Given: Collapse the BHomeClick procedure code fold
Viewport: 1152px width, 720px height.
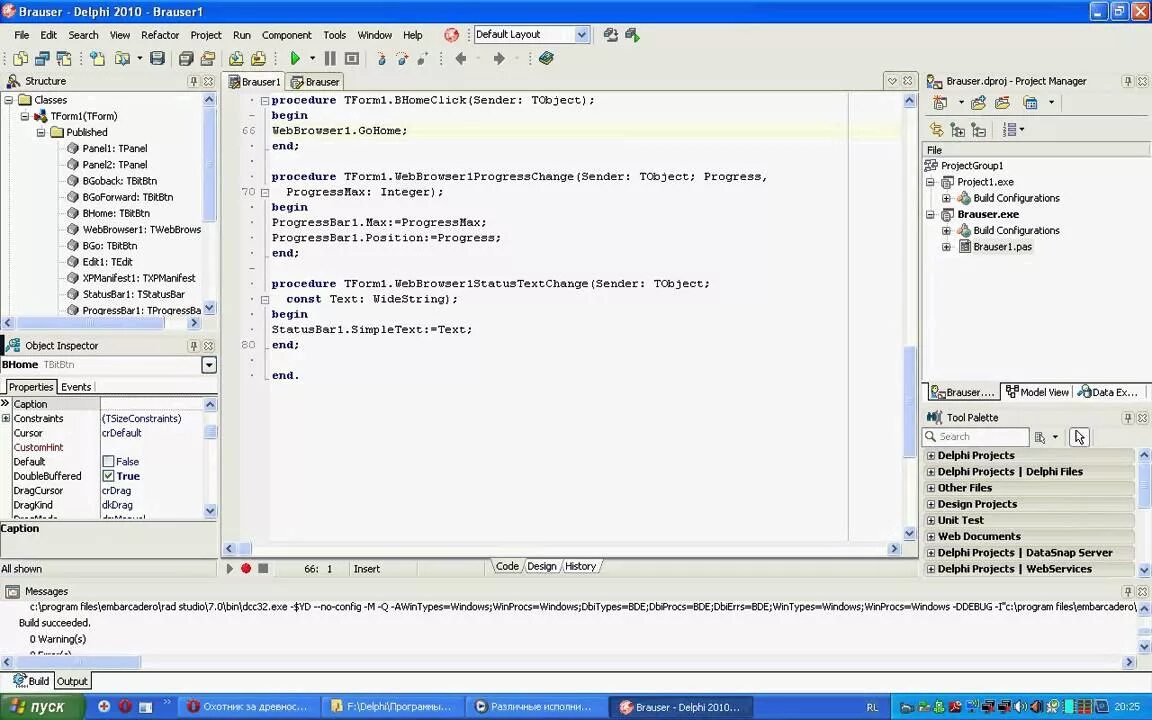Looking at the screenshot, I should 264,101.
